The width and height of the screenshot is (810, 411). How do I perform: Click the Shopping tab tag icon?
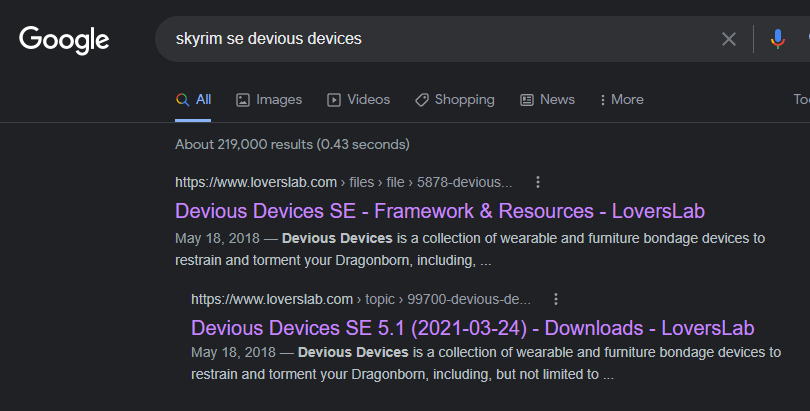tap(422, 100)
